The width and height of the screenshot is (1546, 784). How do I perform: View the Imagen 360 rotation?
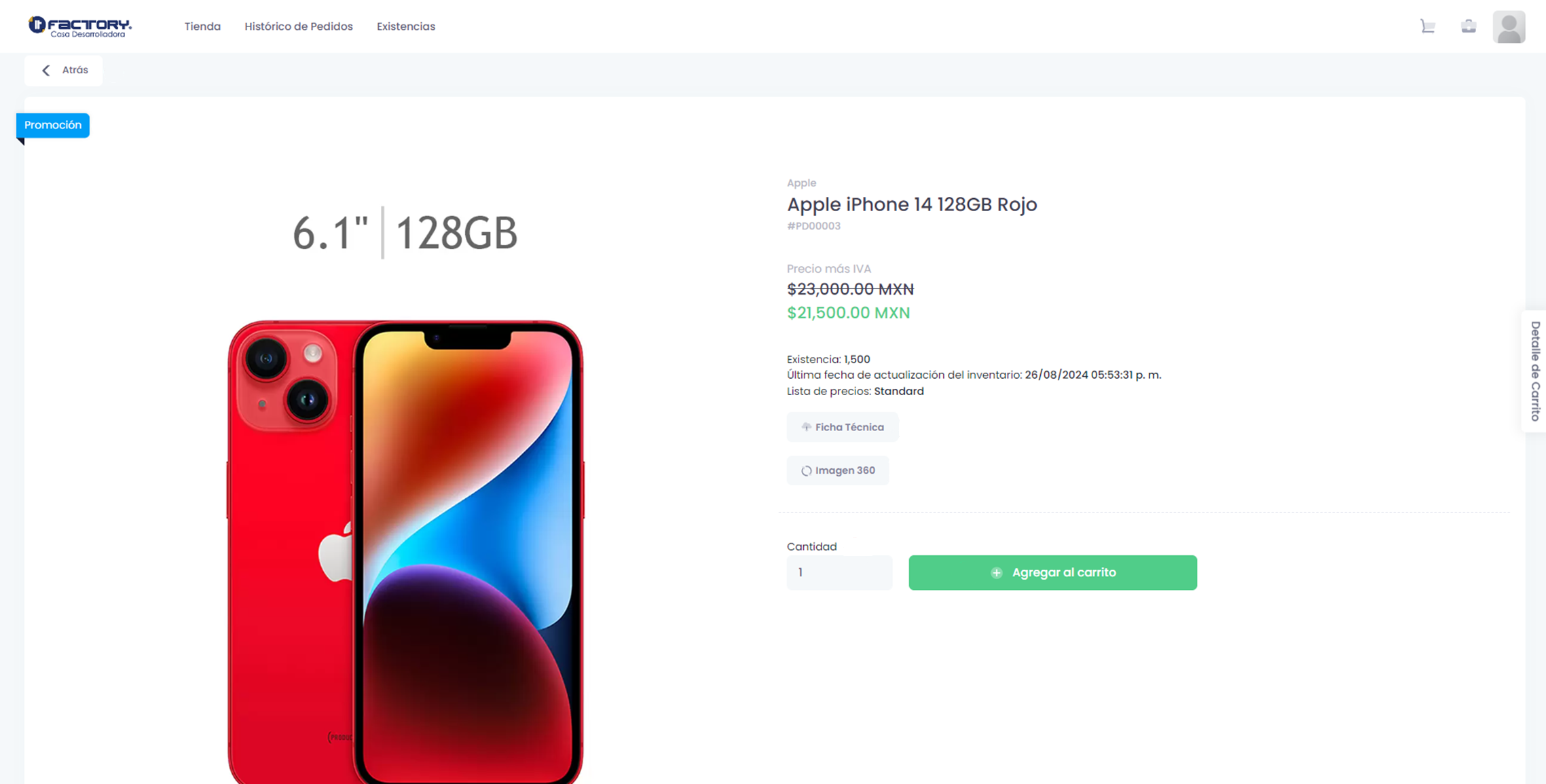point(837,470)
